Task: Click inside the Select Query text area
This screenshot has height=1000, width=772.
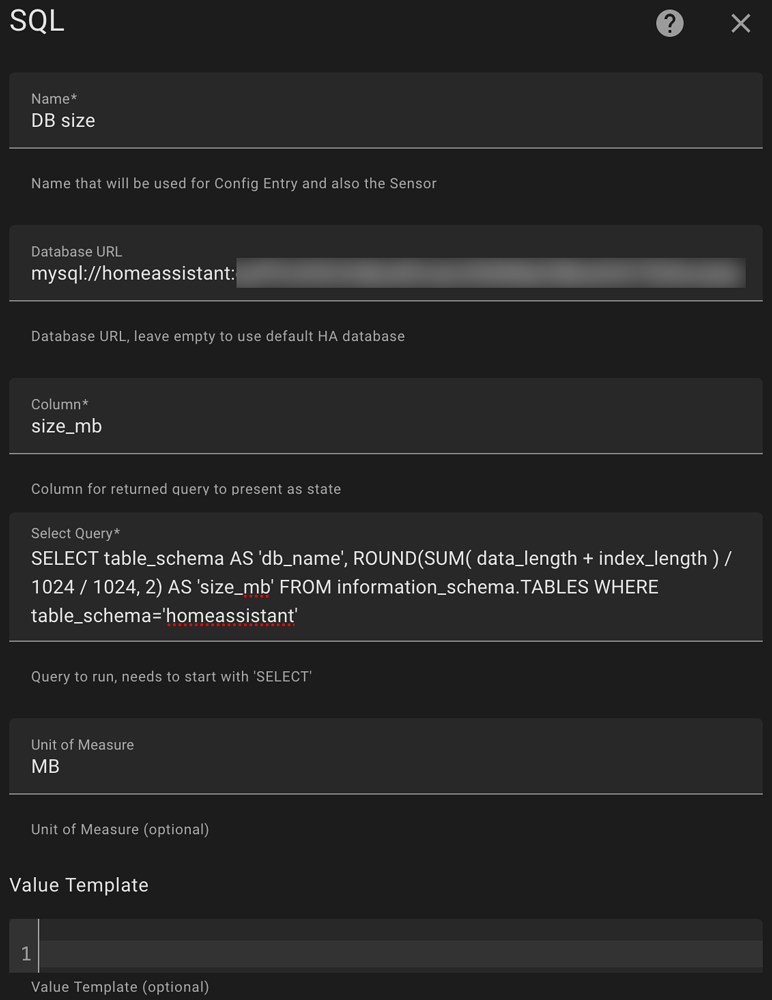Action: click(385, 577)
